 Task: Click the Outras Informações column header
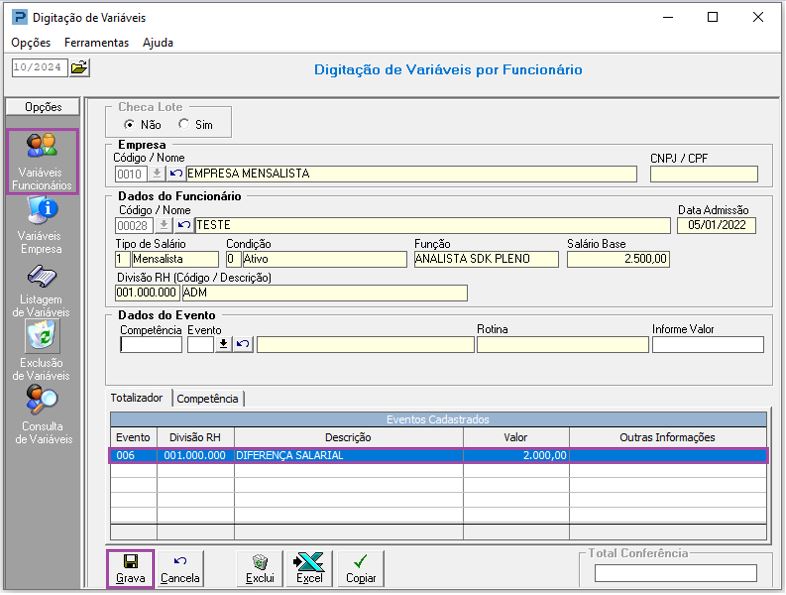pyautogui.click(x=668, y=437)
